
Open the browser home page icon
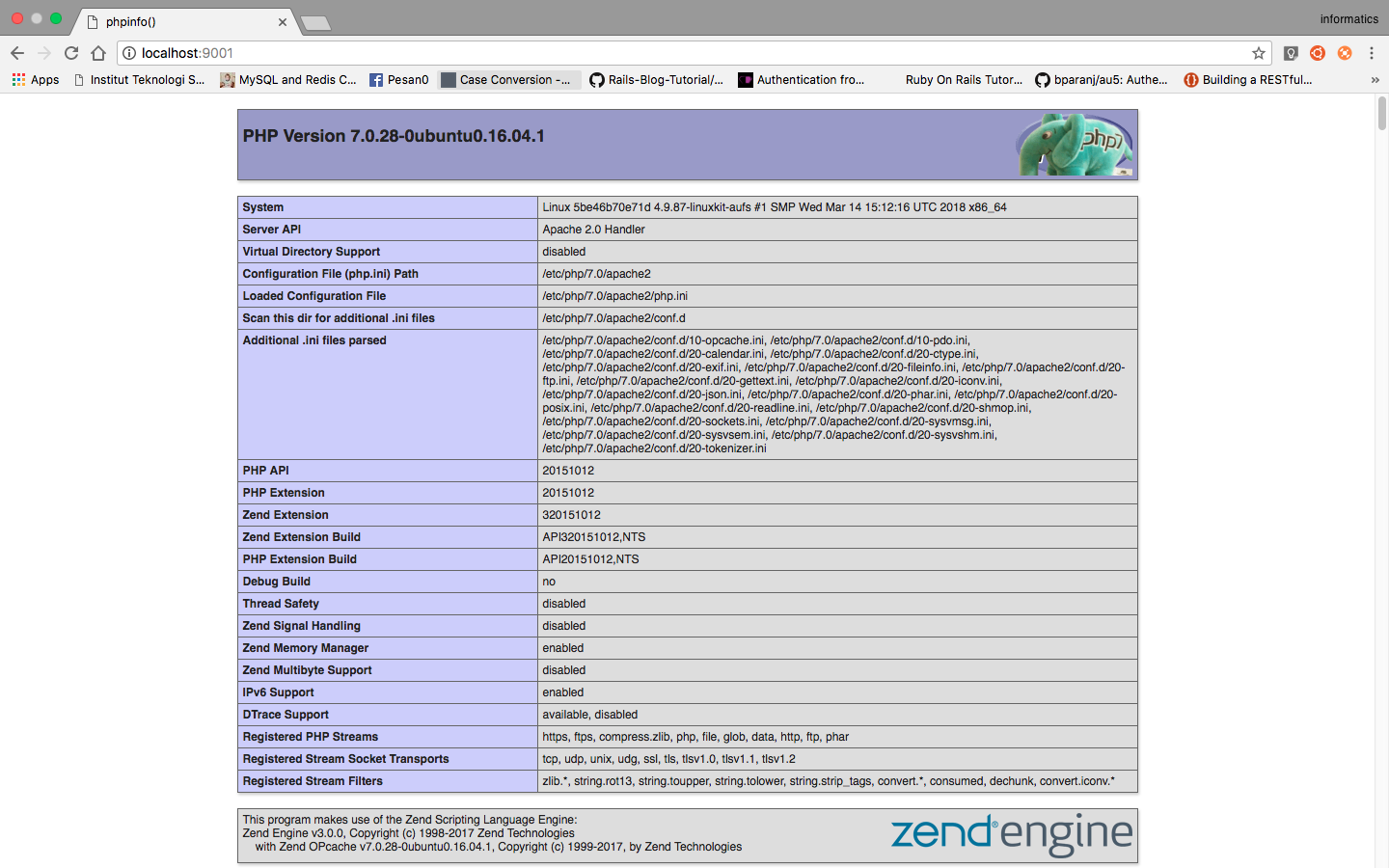click(x=97, y=53)
